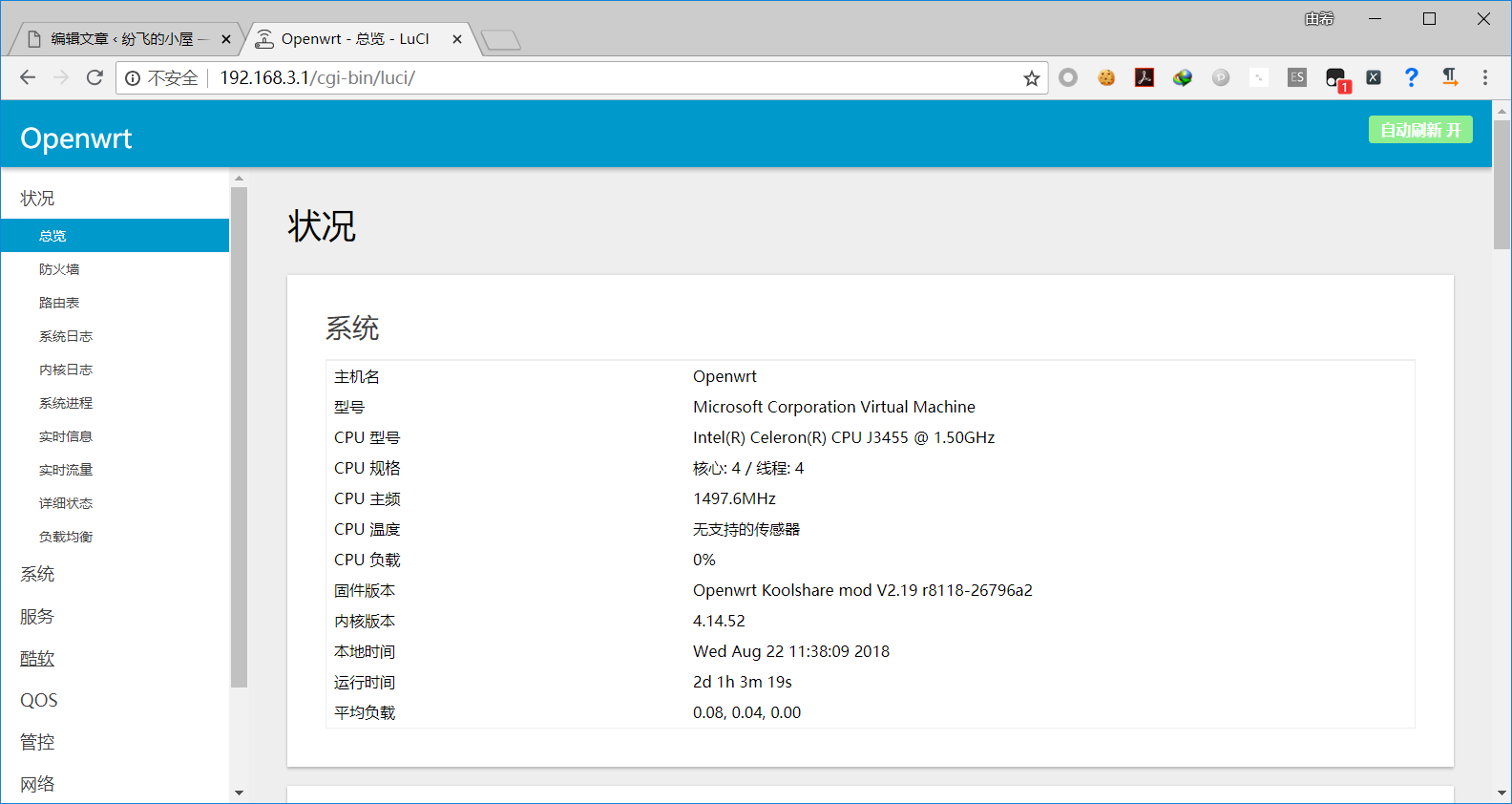Open the Adobe Acrobat extension icon

click(1144, 77)
